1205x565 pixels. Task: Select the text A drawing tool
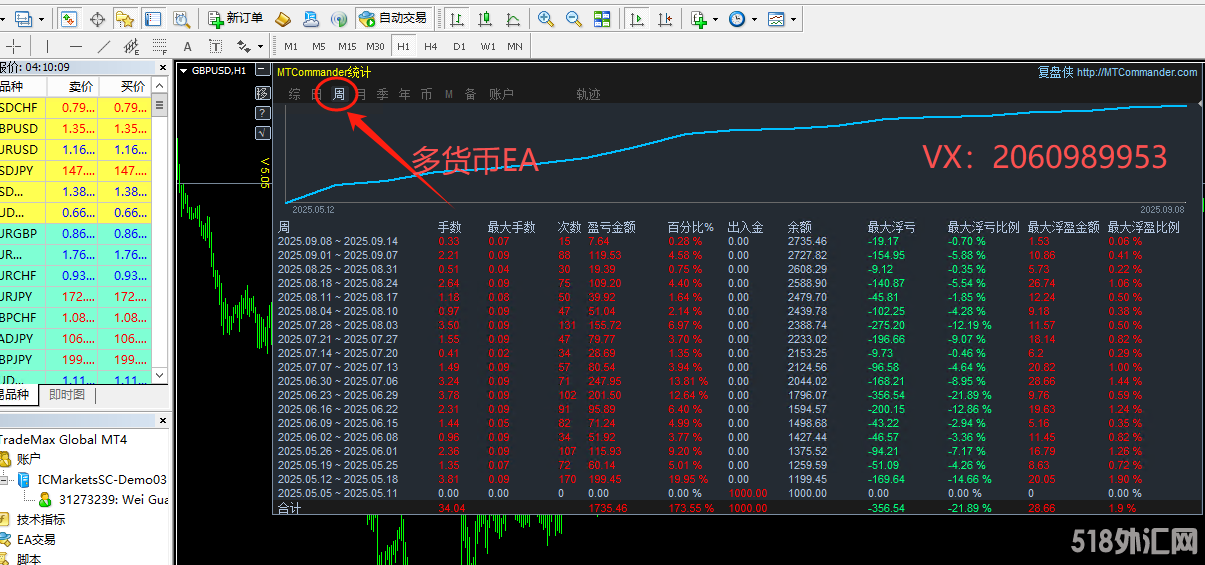click(x=188, y=46)
